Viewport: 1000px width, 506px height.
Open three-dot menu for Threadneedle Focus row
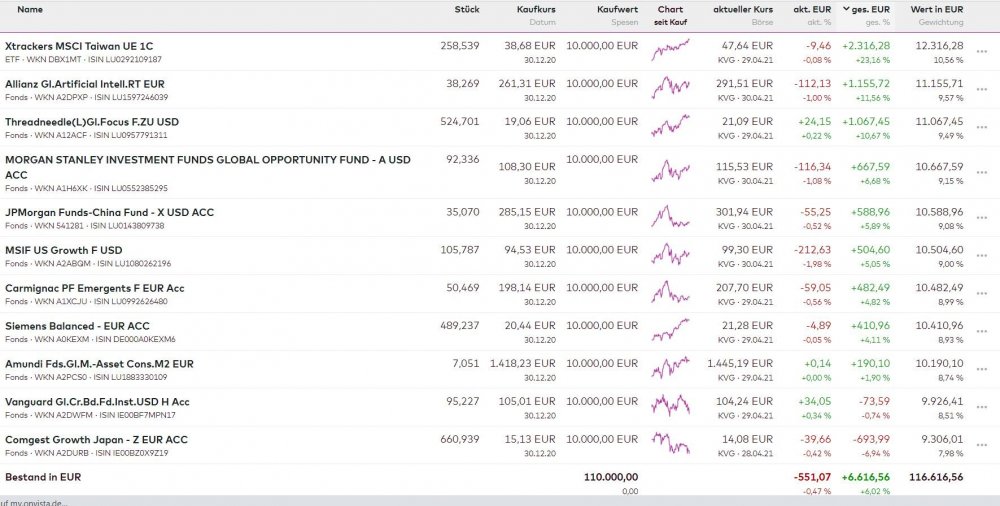(x=981, y=128)
